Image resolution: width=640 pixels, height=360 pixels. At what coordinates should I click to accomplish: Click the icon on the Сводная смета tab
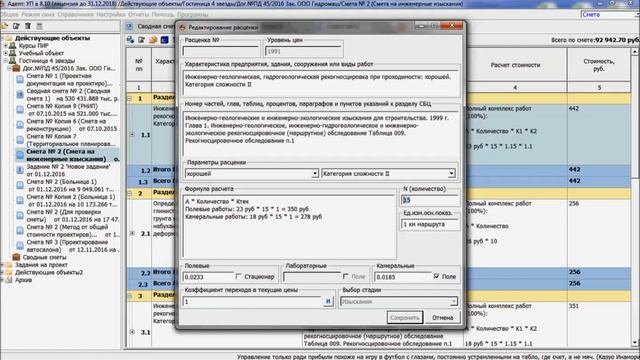click(x=129, y=26)
